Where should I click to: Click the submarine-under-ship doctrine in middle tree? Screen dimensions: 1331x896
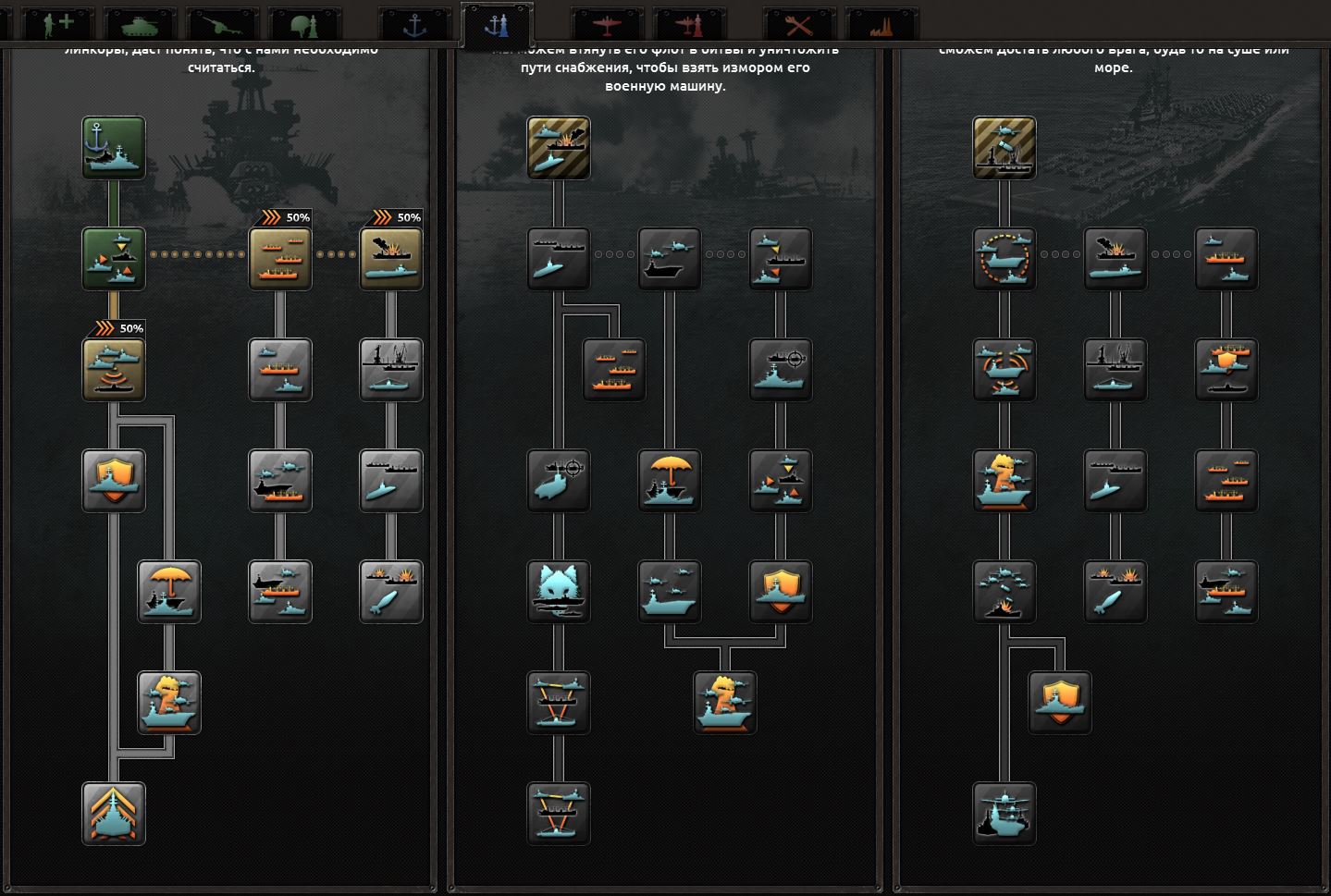(559, 259)
